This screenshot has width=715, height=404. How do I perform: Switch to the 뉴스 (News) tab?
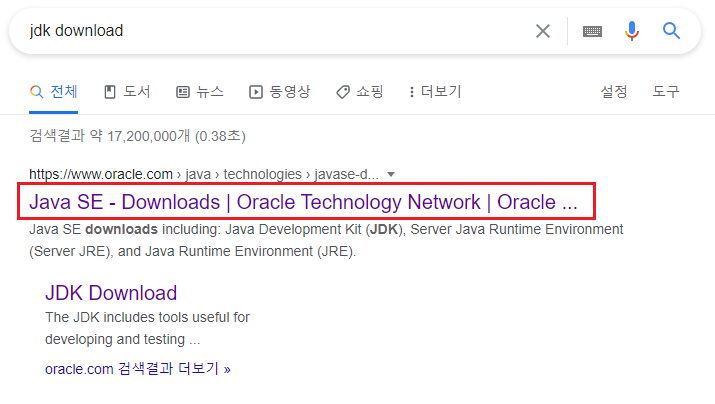pyautogui.click(x=200, y=92)
